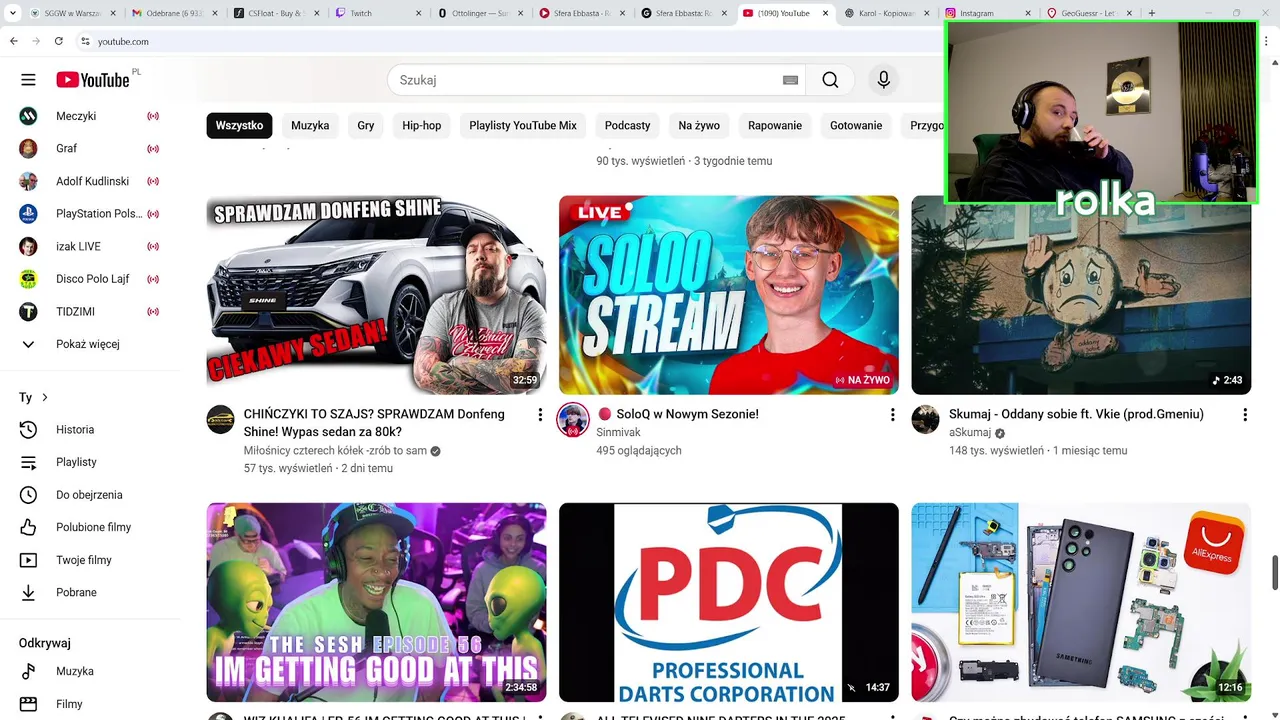1280x720 pixels.
Task: Open Skumaj - Oddany sobie title link
Action: point(1076,414)
